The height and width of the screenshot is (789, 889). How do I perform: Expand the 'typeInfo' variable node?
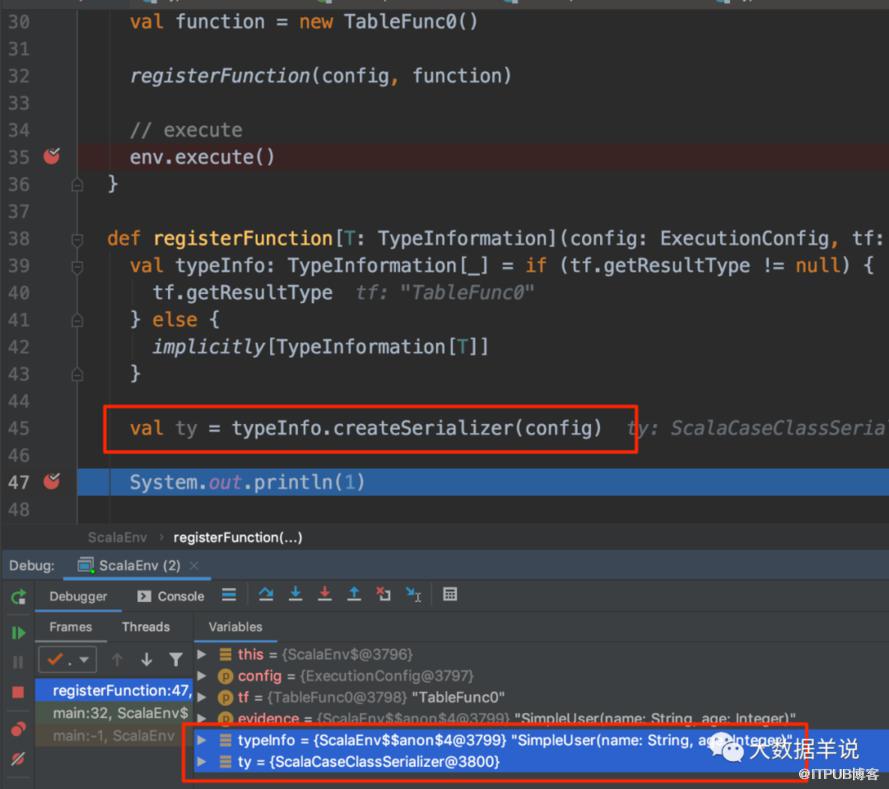201,740
